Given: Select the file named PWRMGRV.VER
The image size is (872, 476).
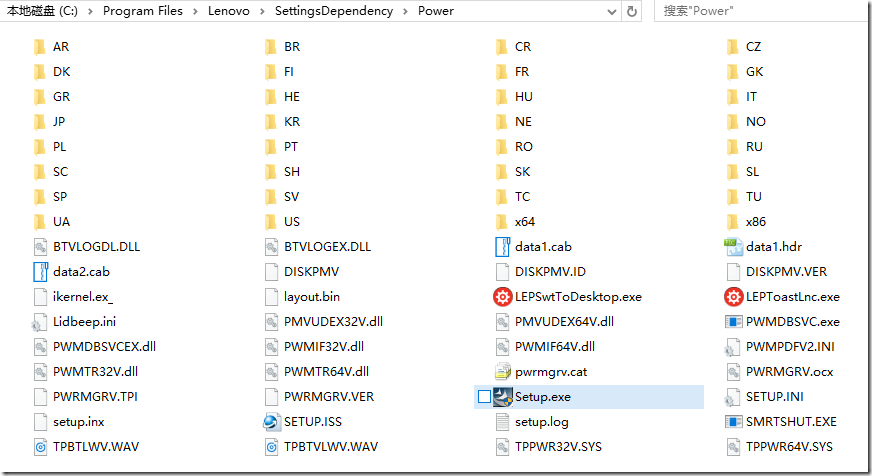Looking at the screenshot, I should (x=329, y=396).
